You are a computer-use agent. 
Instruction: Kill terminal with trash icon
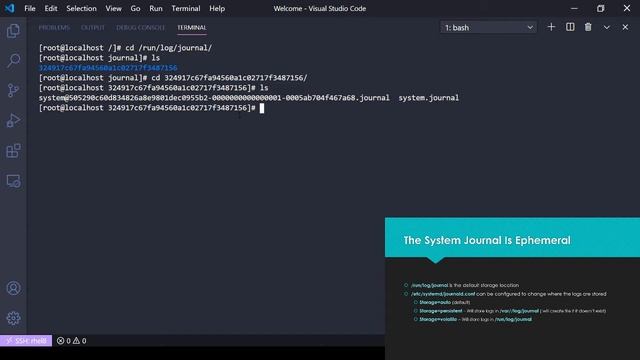pos(588,27)
